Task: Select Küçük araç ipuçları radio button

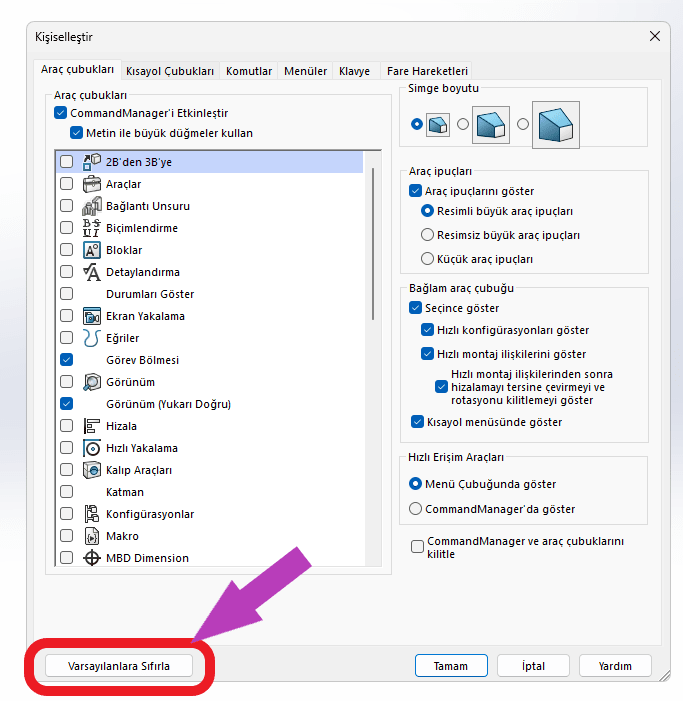Action: pos(428,259)
